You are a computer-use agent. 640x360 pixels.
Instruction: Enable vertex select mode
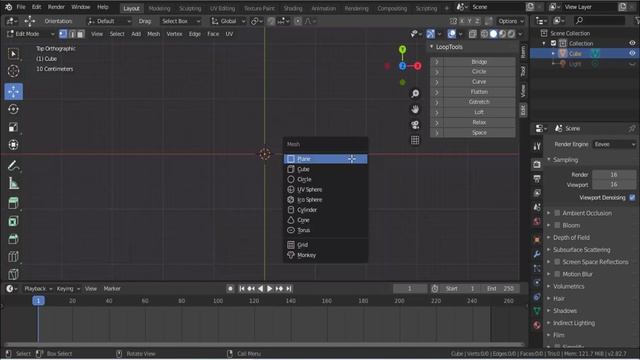(x=63, y=34)
